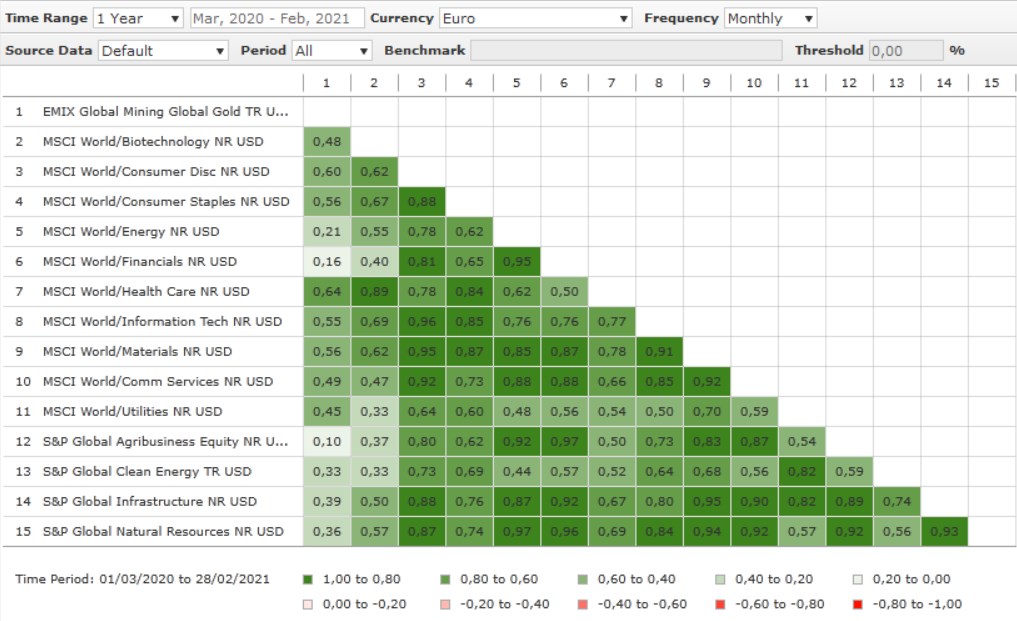Change the Source Data dropdown from Default
Viewport: 1017px width, 621px height.
coord(164,50)
